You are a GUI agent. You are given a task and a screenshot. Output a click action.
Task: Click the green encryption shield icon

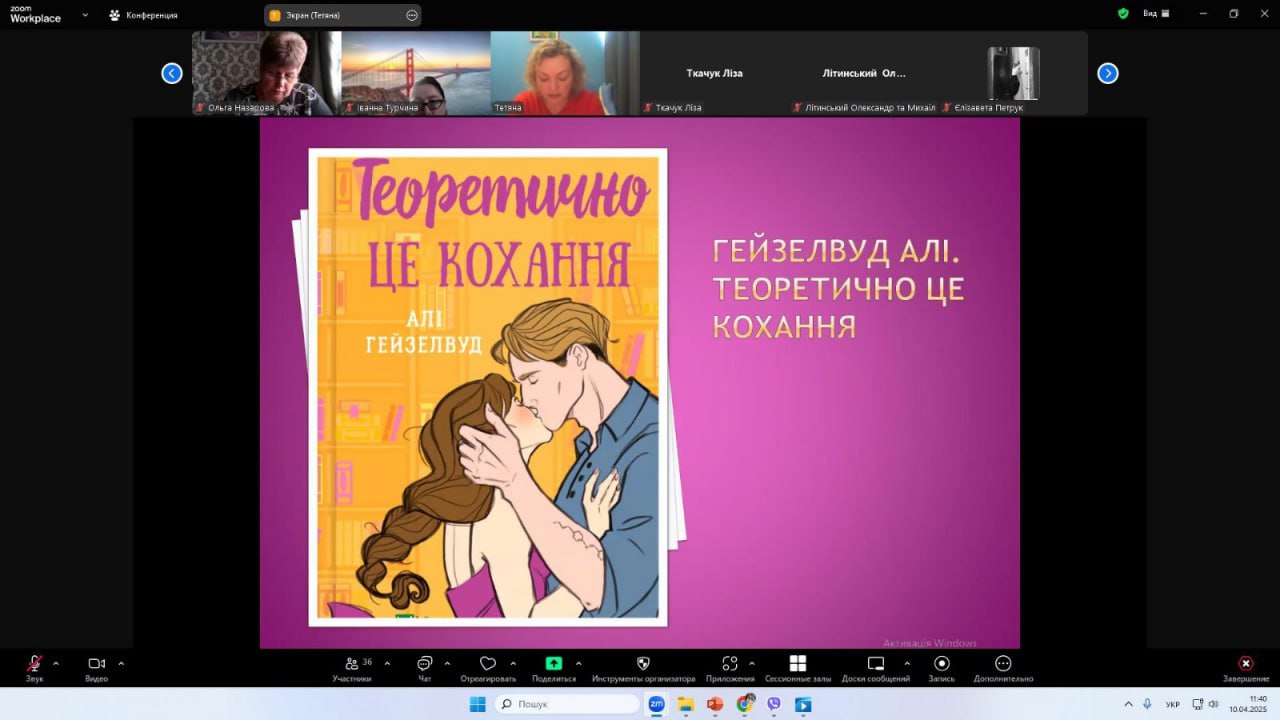click(x=1123, y=14)
